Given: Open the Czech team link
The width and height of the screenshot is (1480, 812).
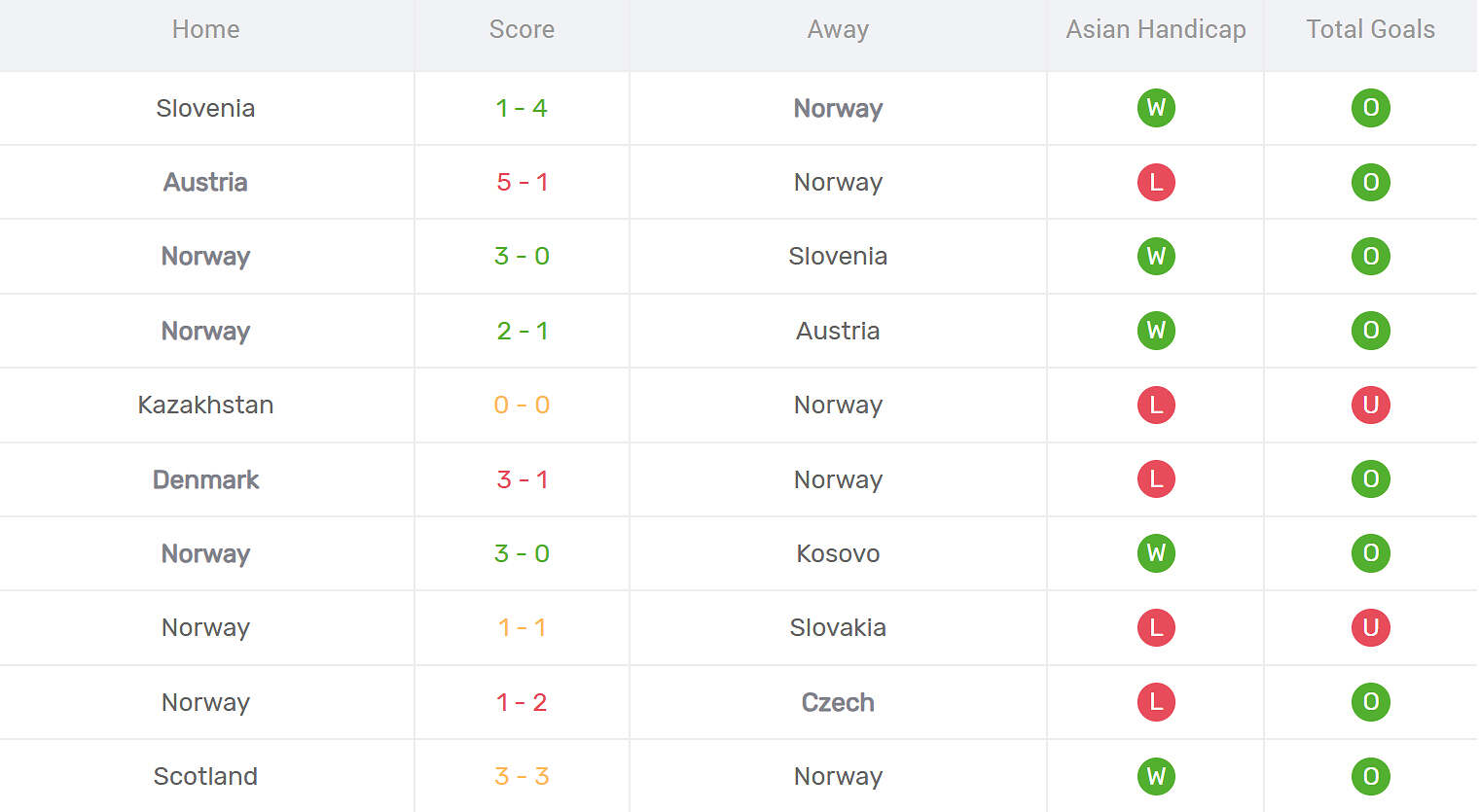Looking at the screenshot, I should 838,702.
